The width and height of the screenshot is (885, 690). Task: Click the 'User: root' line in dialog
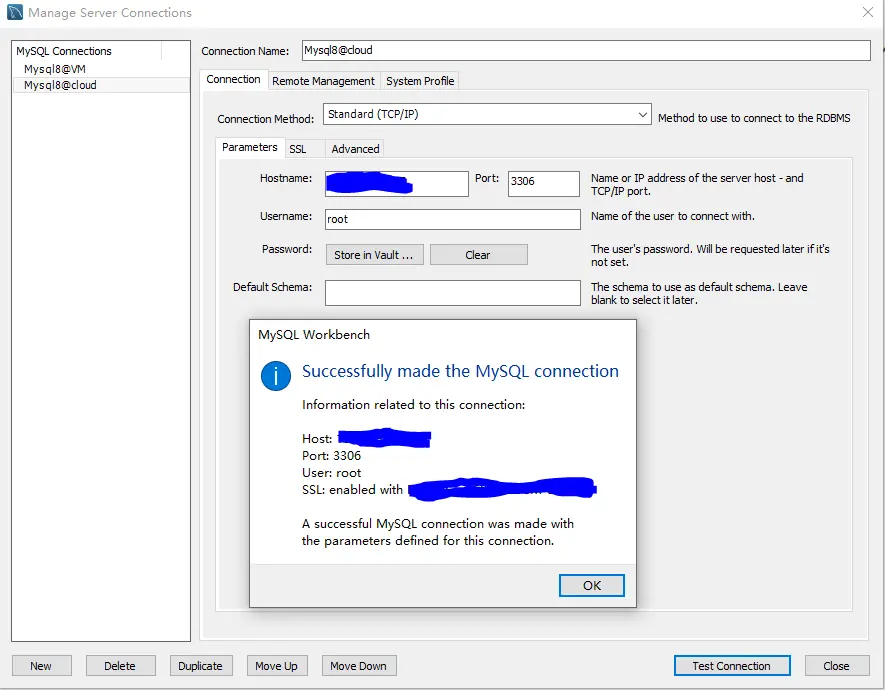(331, 473)
